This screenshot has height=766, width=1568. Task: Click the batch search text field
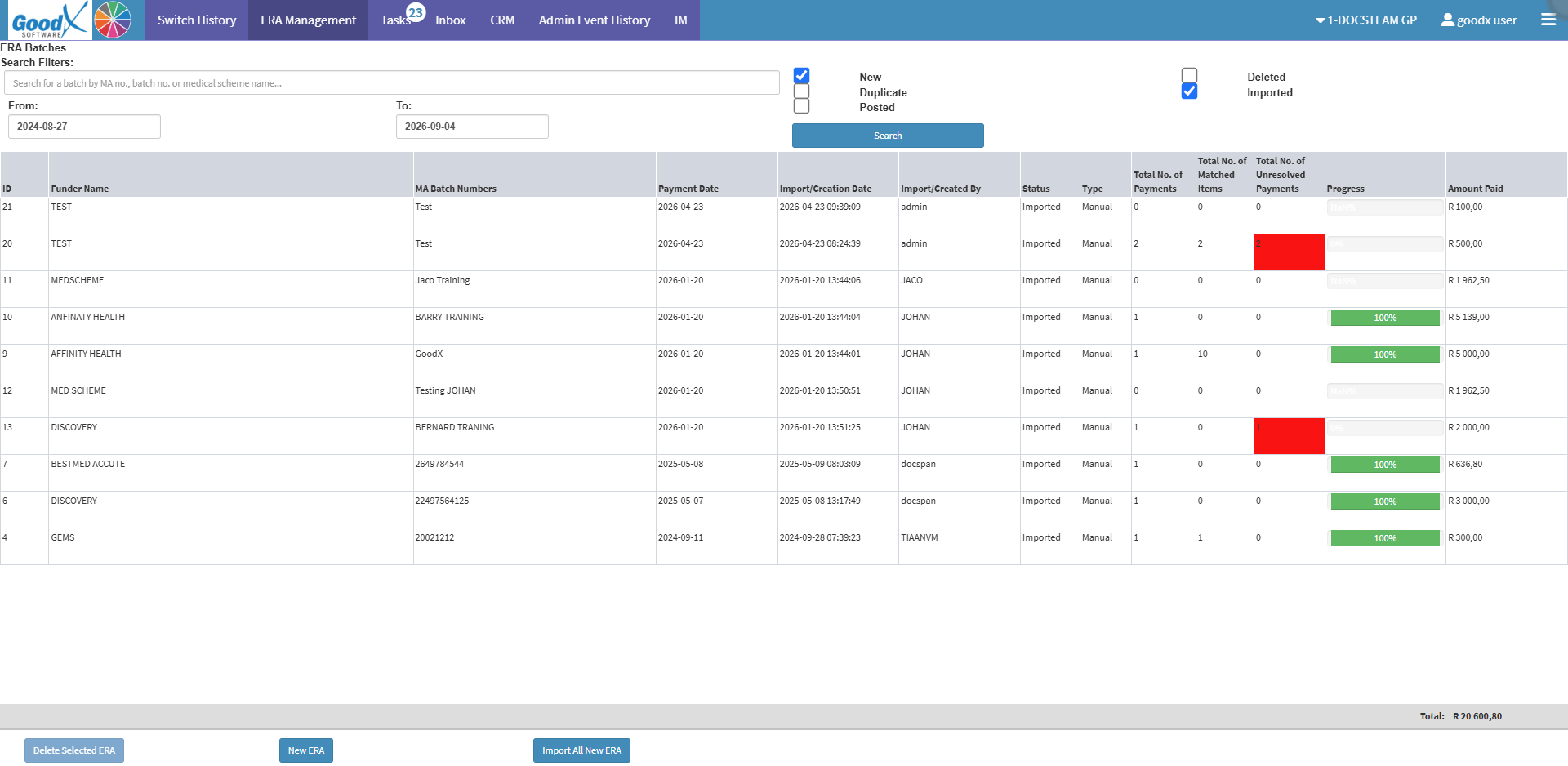pos(392,82)
